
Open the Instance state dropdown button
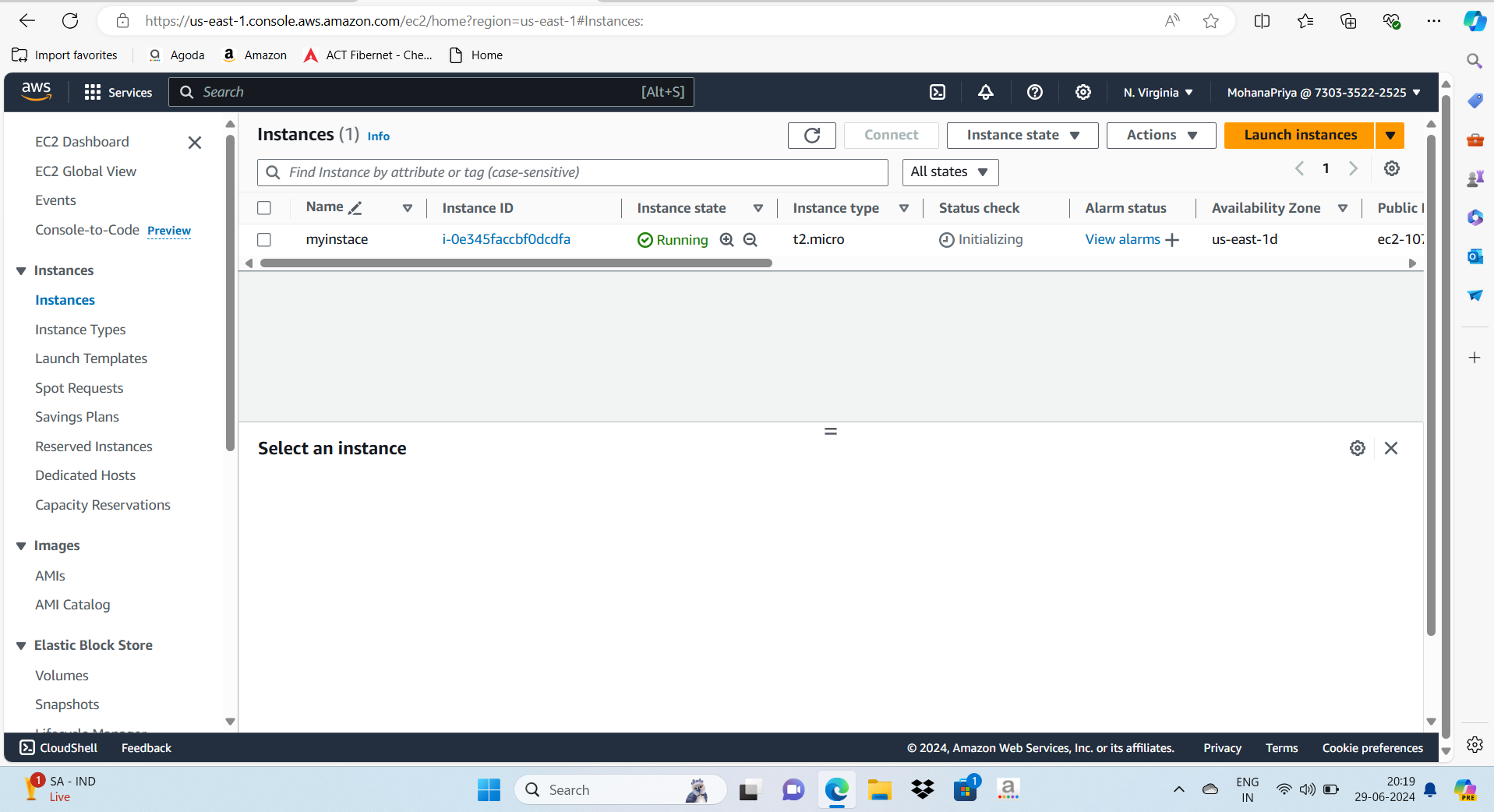tap(1022, 136)
